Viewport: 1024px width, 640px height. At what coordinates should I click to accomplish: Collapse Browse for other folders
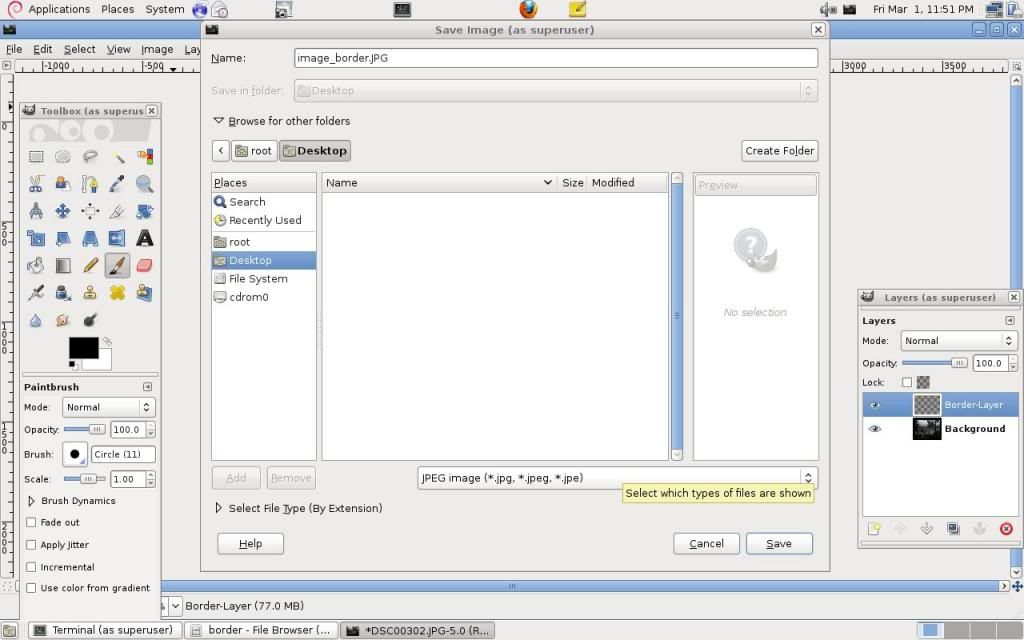(219, 121)
